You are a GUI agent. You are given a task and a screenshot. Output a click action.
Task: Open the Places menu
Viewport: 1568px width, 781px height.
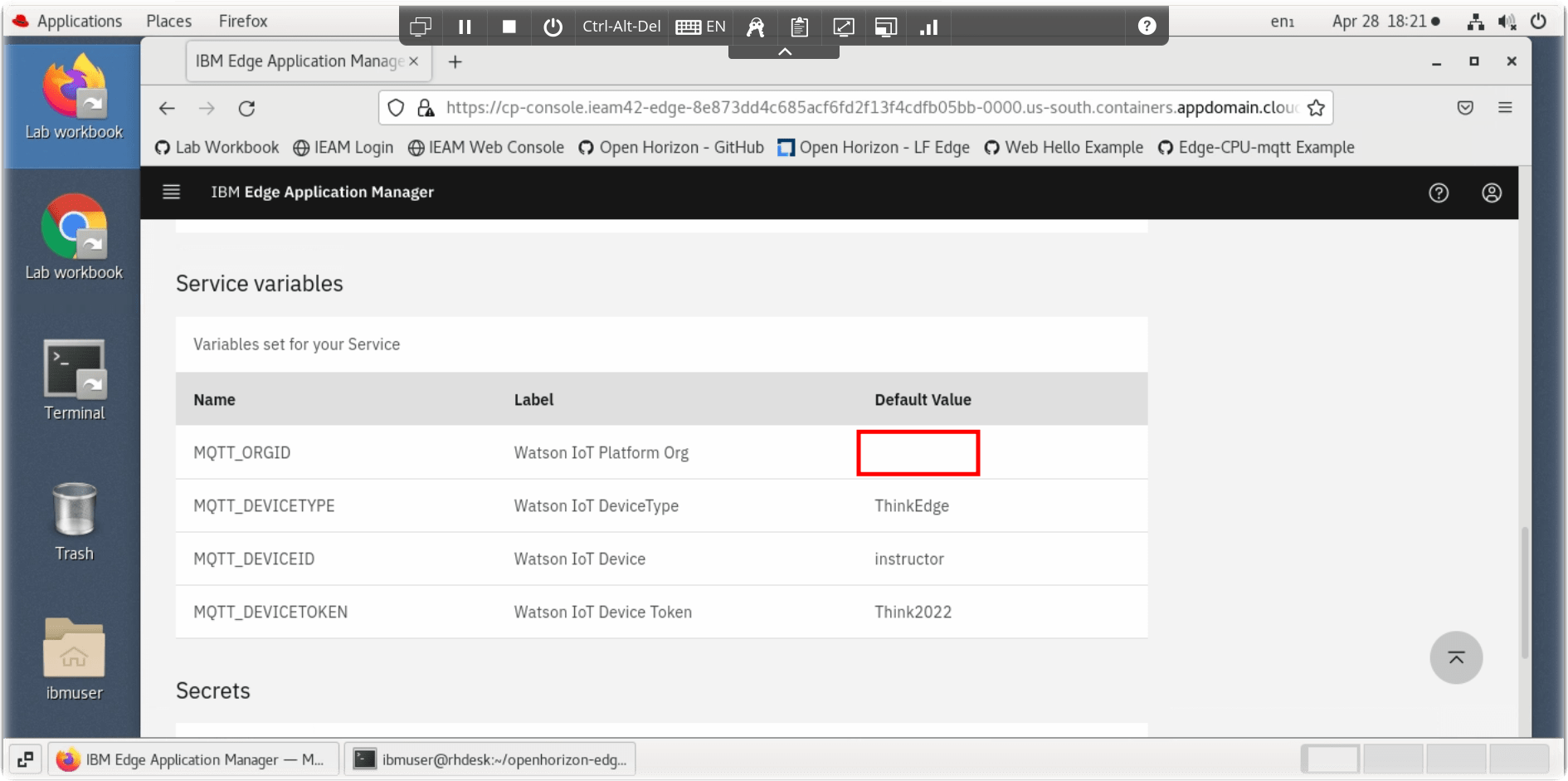coord(168,21)
